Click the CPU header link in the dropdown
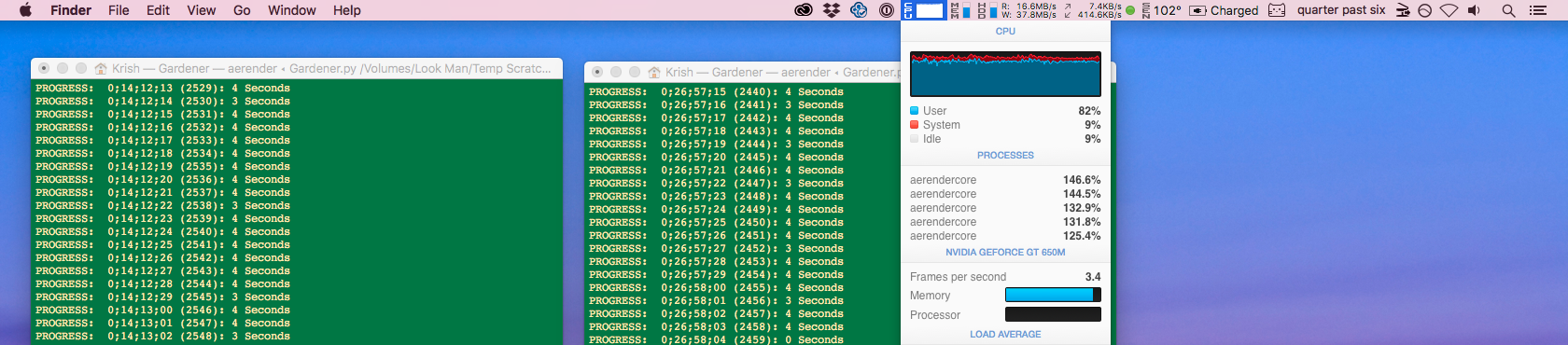Viewport: 1568px width, 345px height. [1005, 31]
